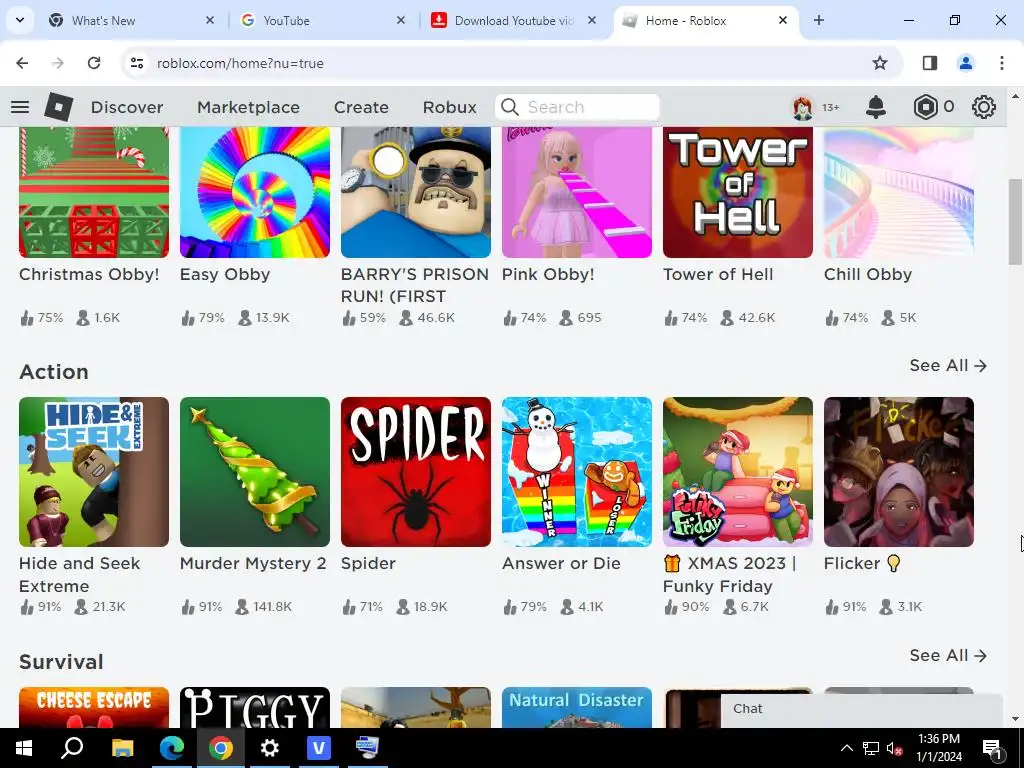Click the muted volume tray icon

point(895,748)
